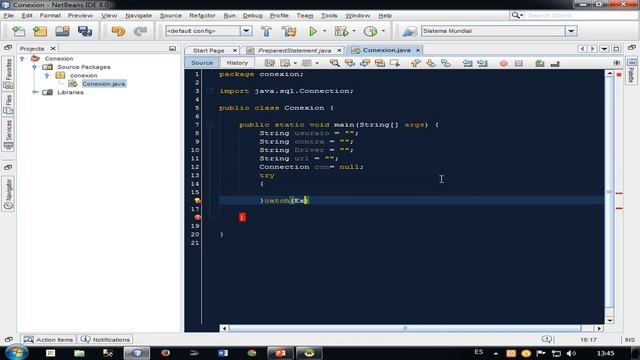Click the error marker on line 18
640x360 pixels.
click(198, 218)
